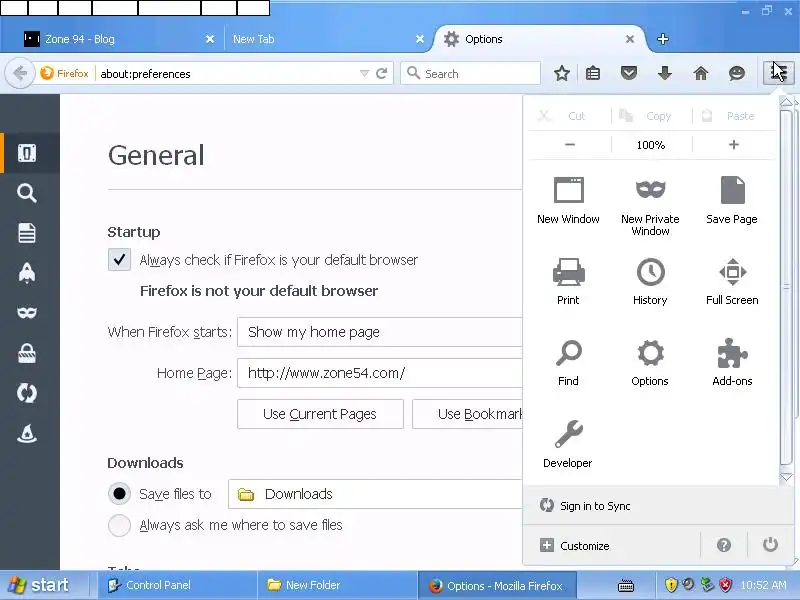Select Save files to radio button
This screenshot has height=600, width=800.
pyautogui.click(x=119, y=493)
